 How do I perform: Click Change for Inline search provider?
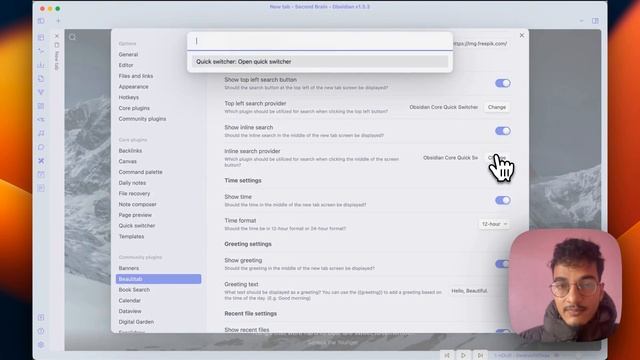pos(497,158)
